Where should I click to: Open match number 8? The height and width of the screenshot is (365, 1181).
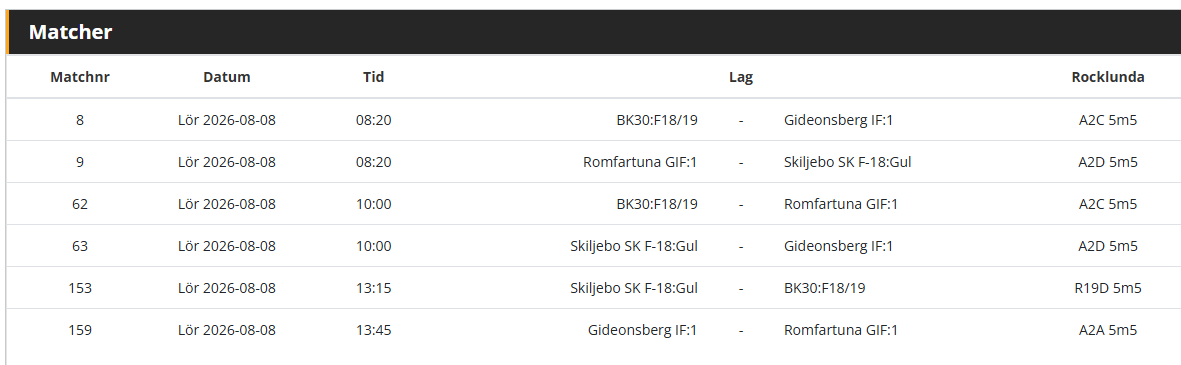(x=80, y=120)
